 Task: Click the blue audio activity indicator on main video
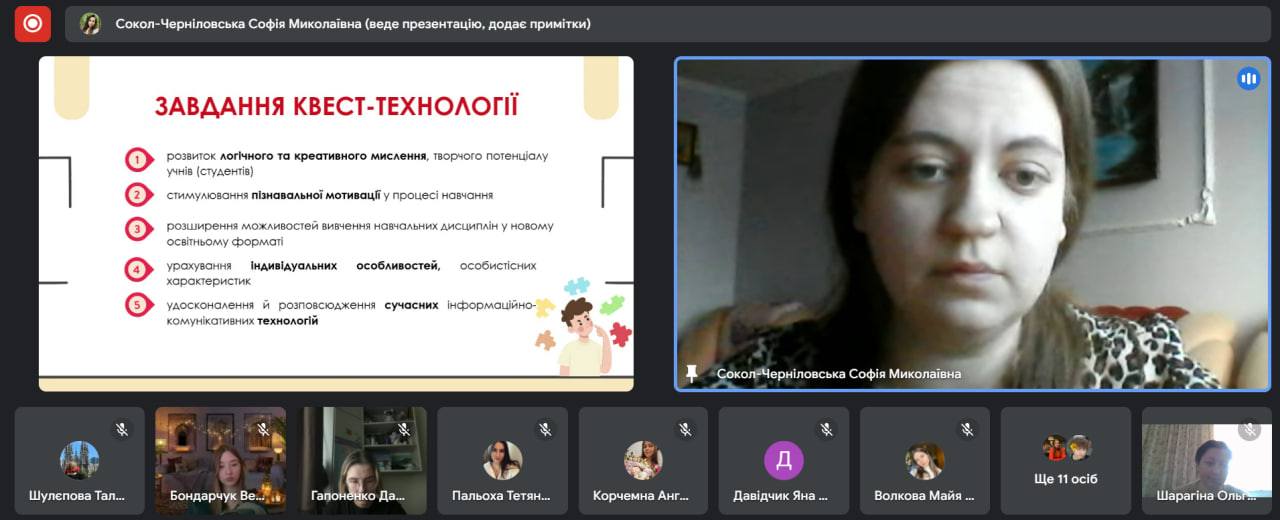pos(1248,79)
